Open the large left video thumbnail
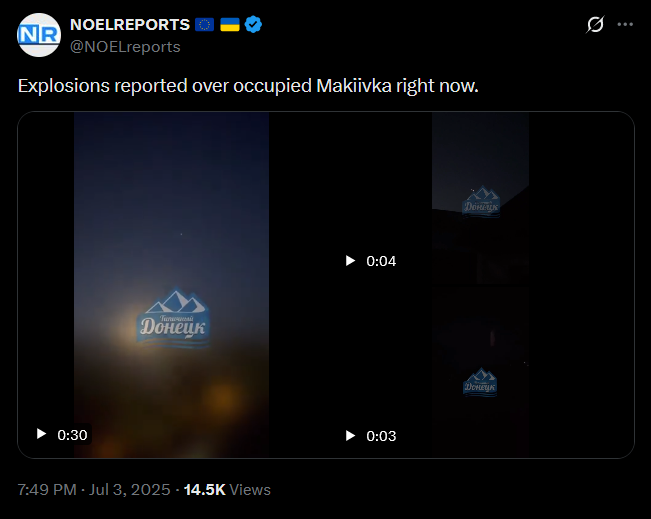The image size is (651, 519). pos(171,285)
